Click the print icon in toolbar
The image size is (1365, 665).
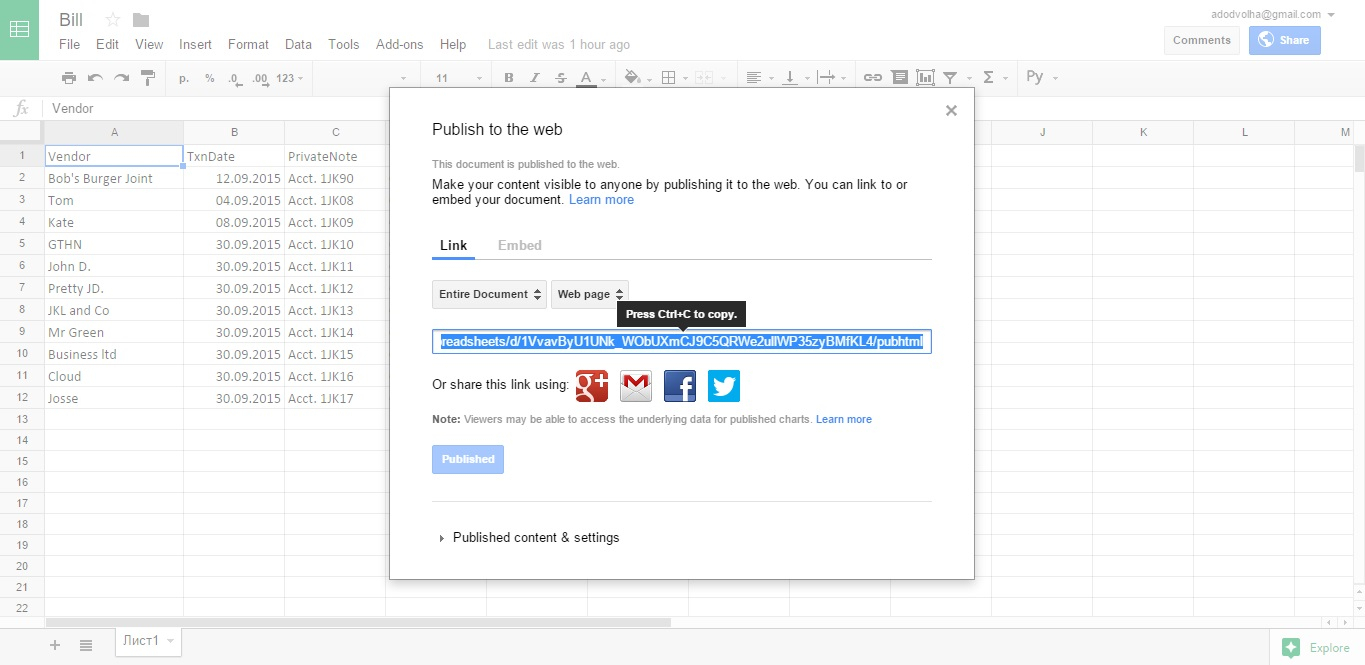point(69,78)
